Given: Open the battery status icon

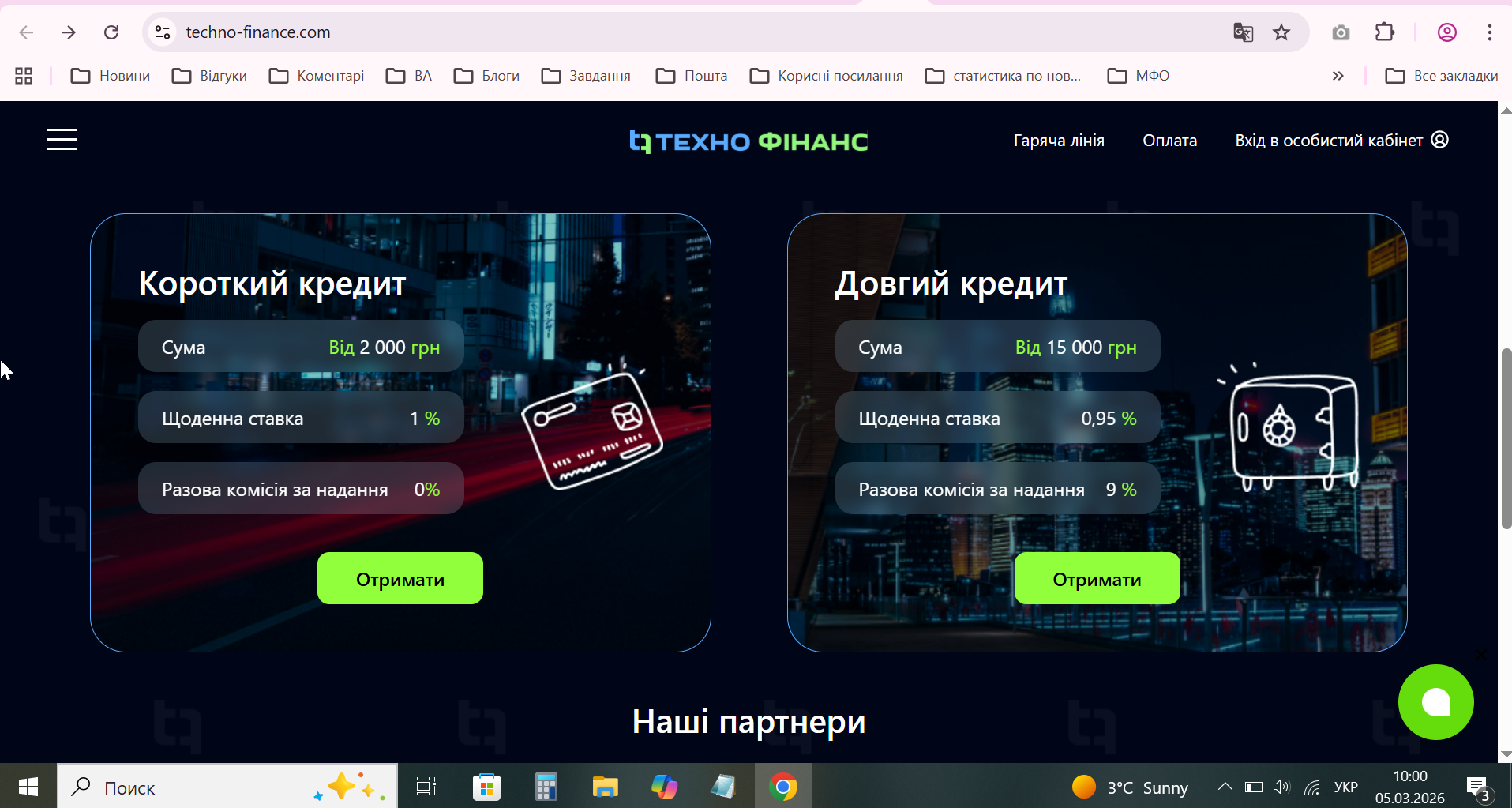Looking at the screenshot, I should [1254, 787].
